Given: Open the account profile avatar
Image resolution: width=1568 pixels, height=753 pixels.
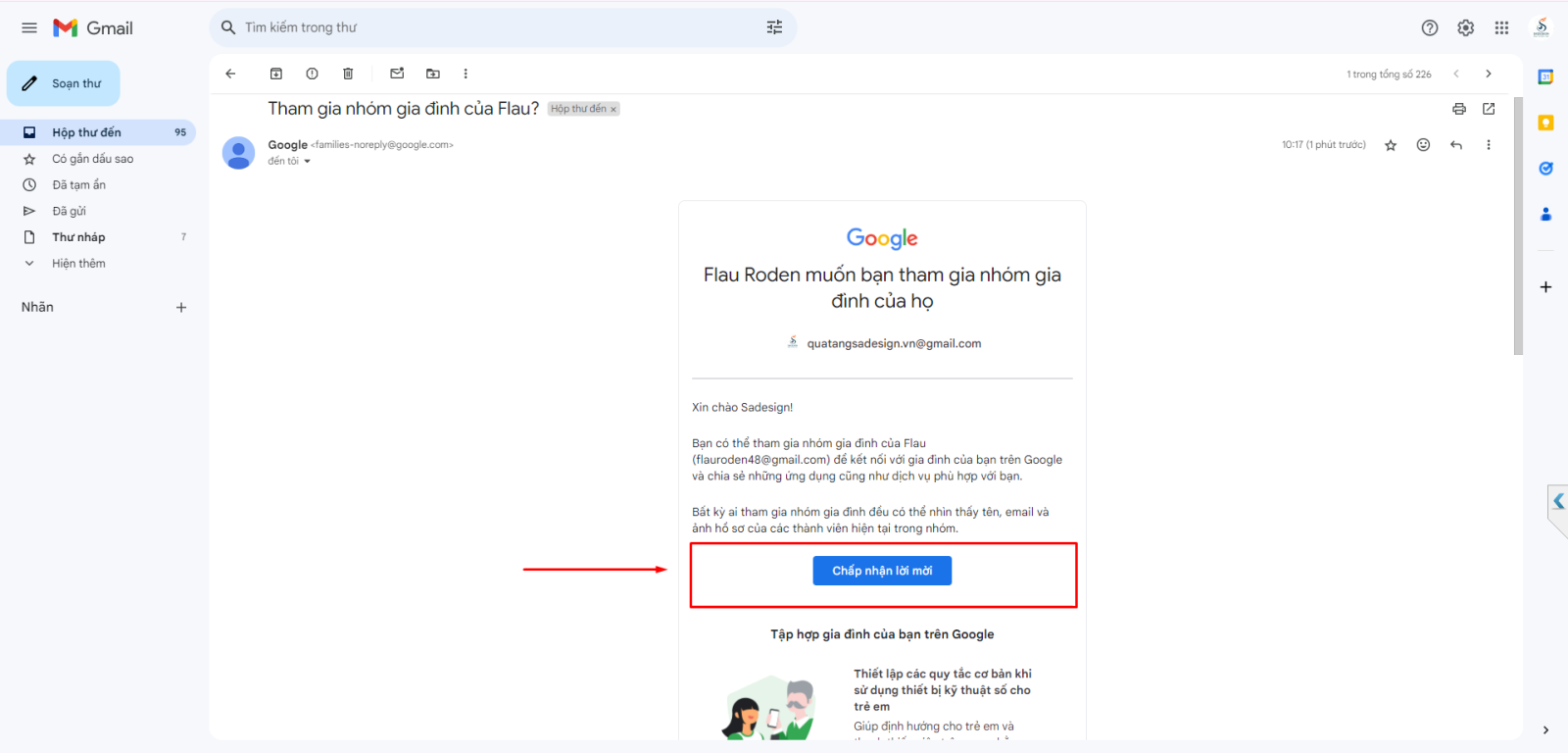Looking at the screenshot, I should tap(1542, 27).
